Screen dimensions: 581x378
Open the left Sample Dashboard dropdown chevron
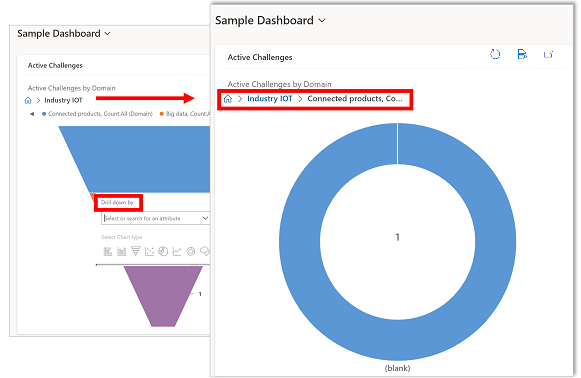pyautogui.click(x=107, y=34)
